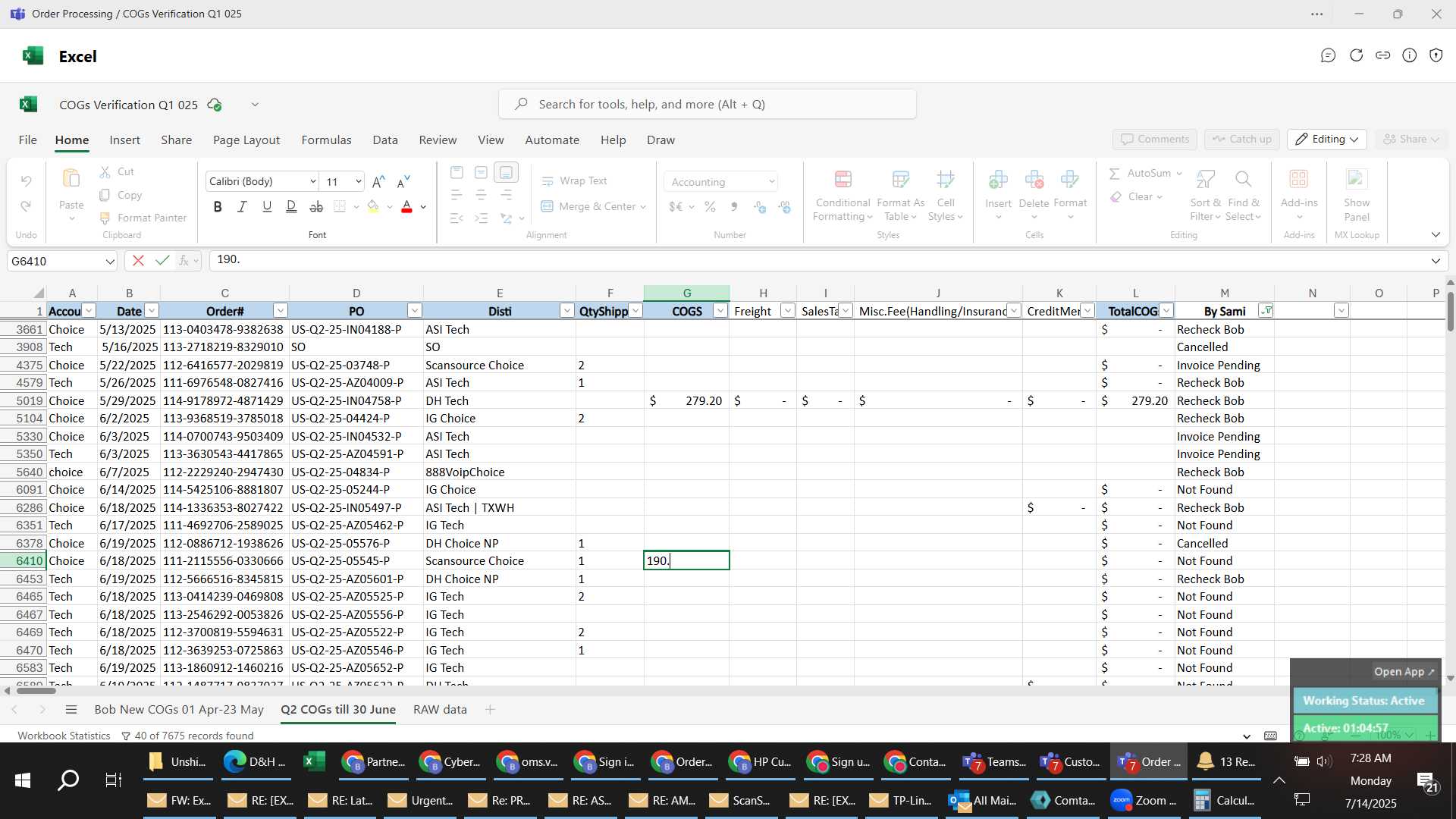This screenshot has height=819, width=1456.
Task: Open Conditional Formatting
Action: point(843,196)
